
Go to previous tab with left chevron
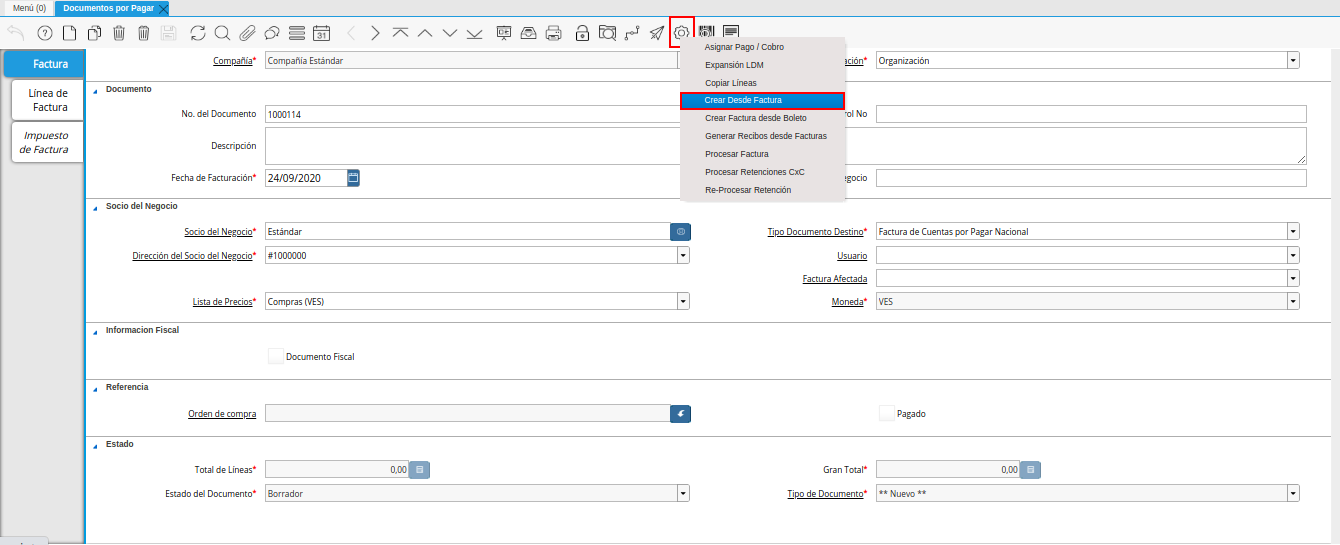click(x=351, y=33)
